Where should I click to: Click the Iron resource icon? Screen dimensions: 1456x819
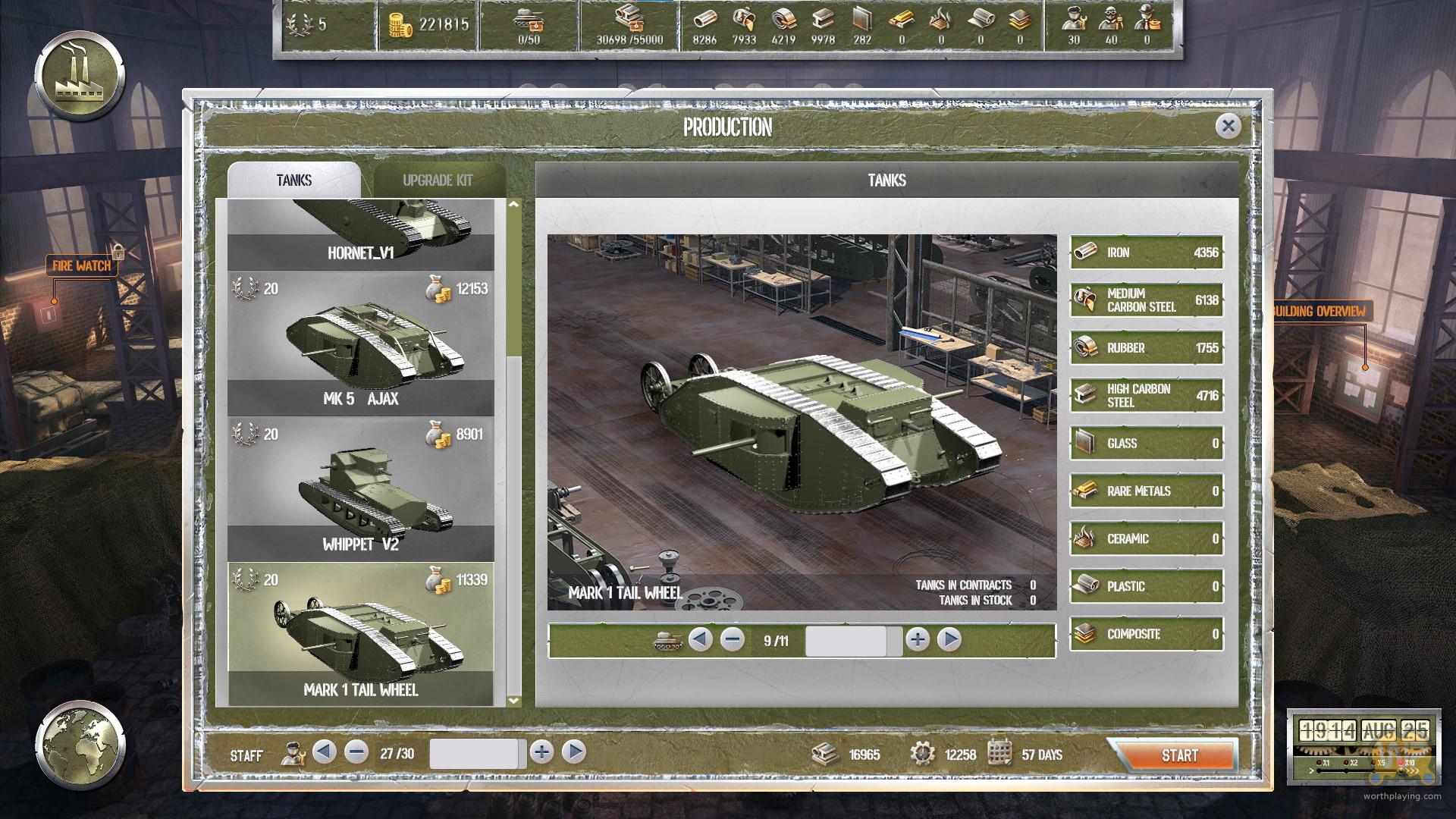(1086, 252)
